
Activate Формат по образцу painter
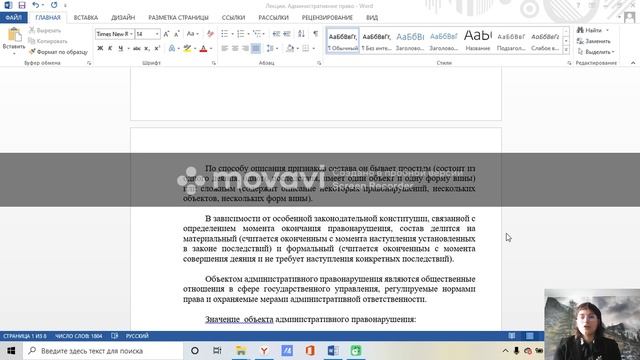pos(58,52)
